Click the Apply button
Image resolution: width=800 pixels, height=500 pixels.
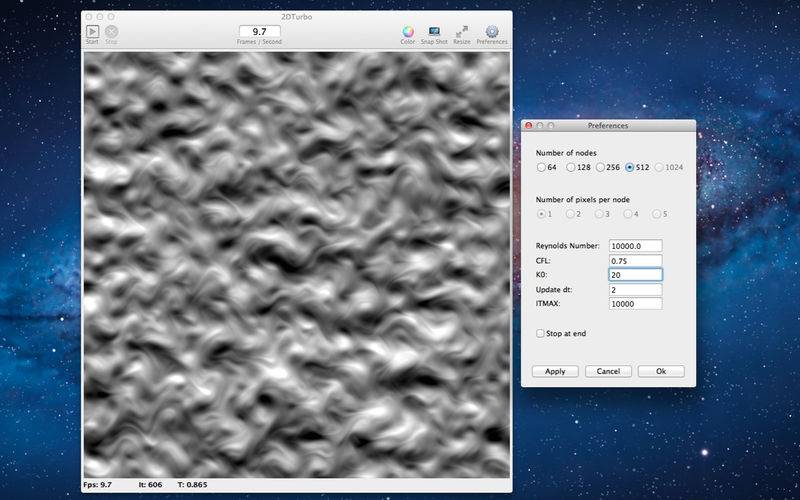click(x=555, y=371)
